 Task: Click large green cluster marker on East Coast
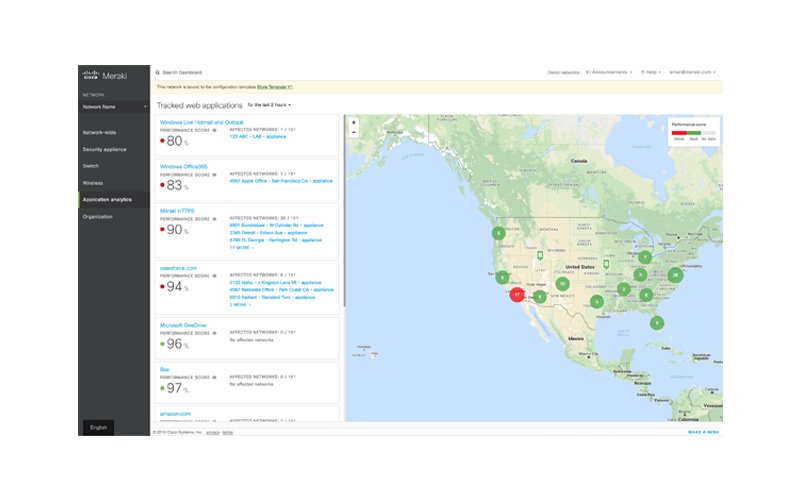675,275
